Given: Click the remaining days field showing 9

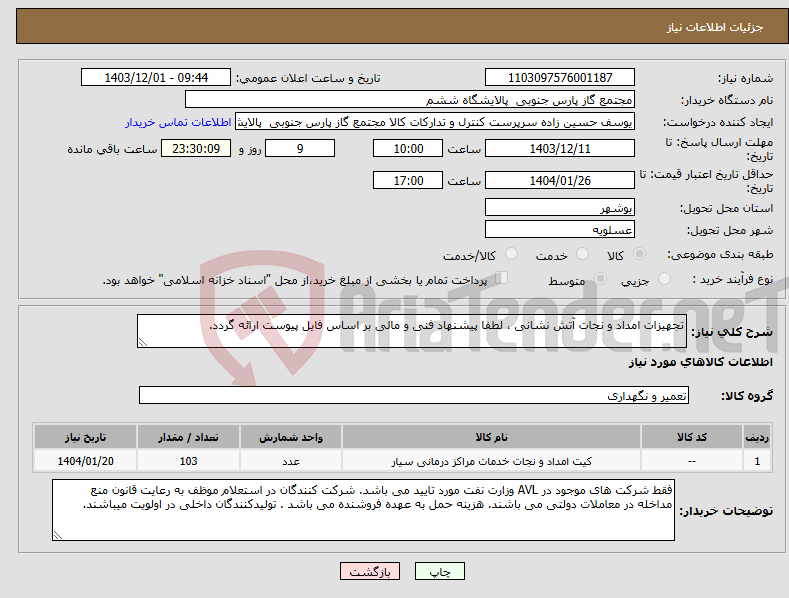Looking at the screenshot, I should click(300, 148).
